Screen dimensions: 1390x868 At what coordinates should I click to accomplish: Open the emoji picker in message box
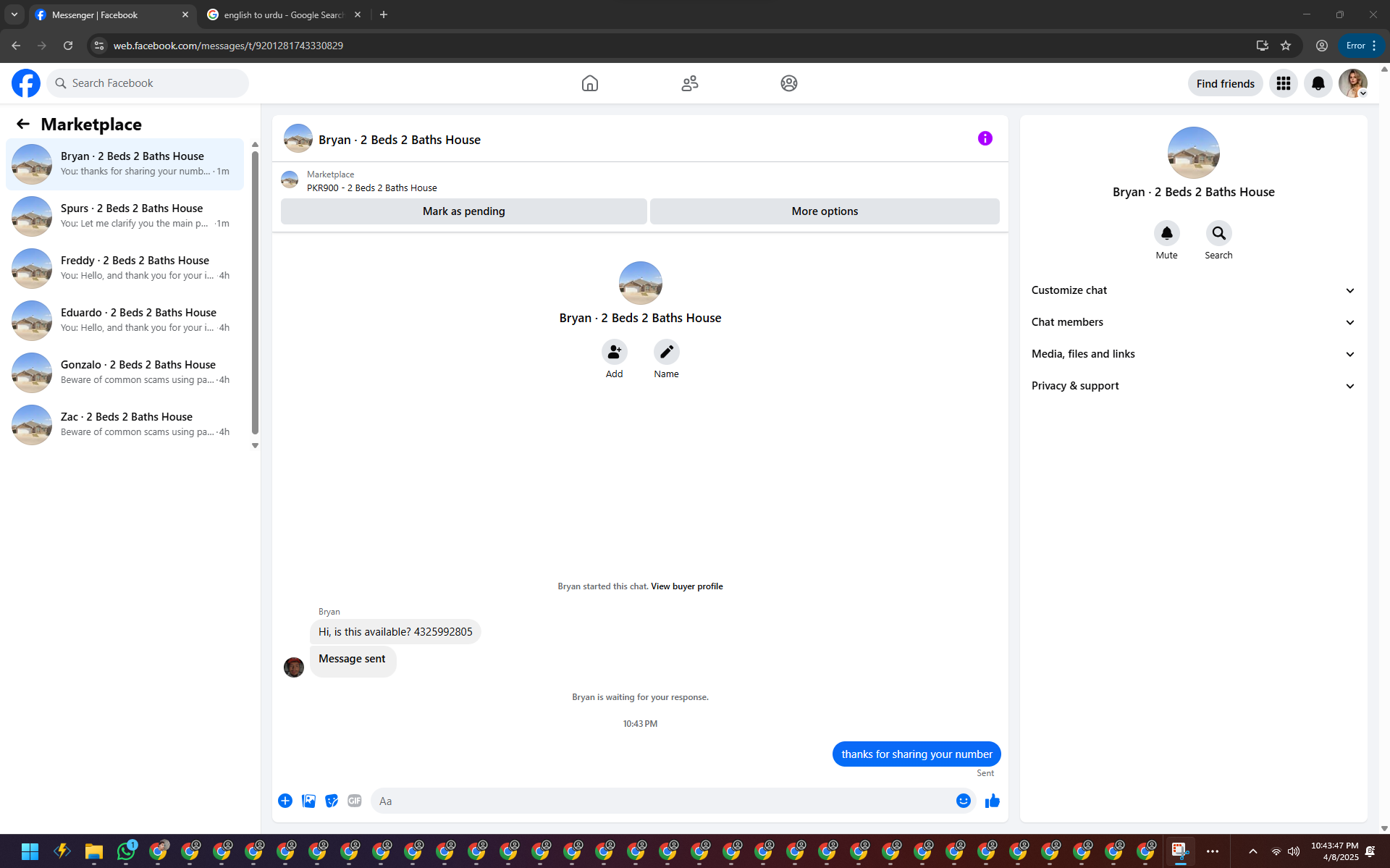point(963,801)
